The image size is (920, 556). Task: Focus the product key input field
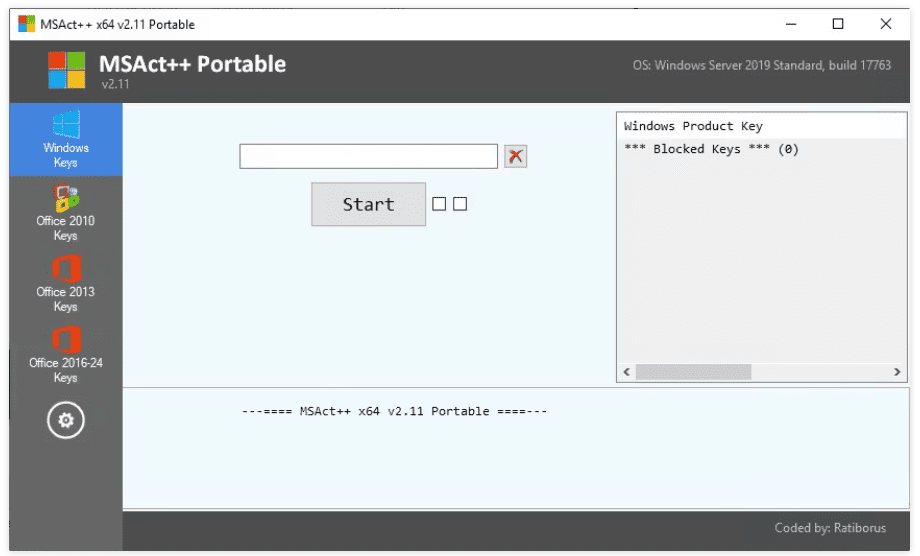tap(368, 157)
